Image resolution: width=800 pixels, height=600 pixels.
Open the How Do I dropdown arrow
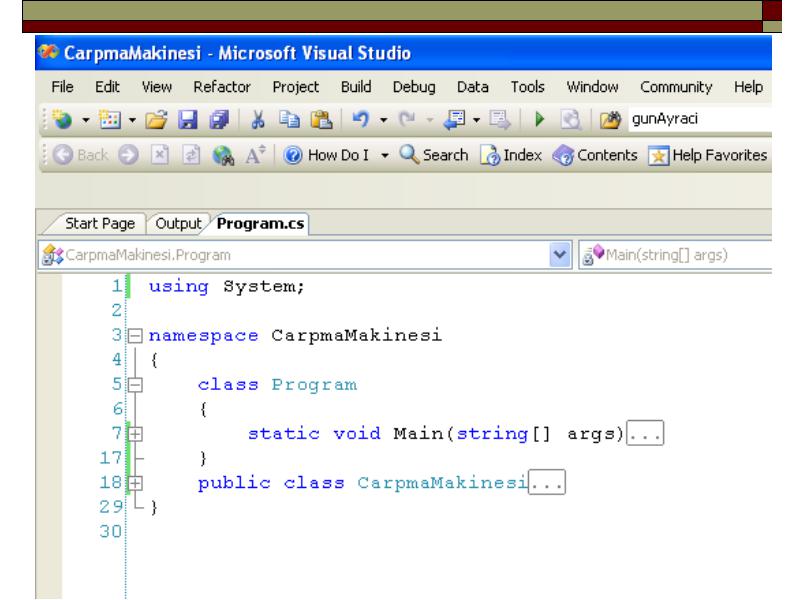385,155
